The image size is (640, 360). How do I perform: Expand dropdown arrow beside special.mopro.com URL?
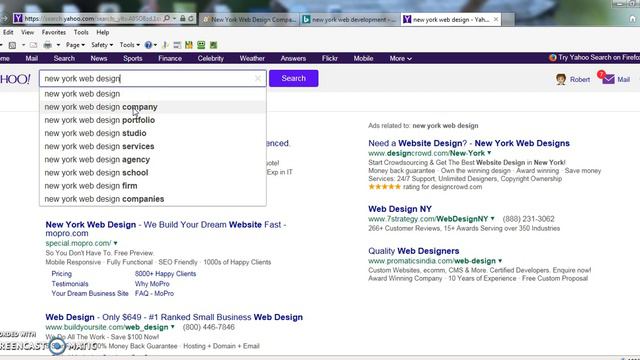(x=116, y=243)
